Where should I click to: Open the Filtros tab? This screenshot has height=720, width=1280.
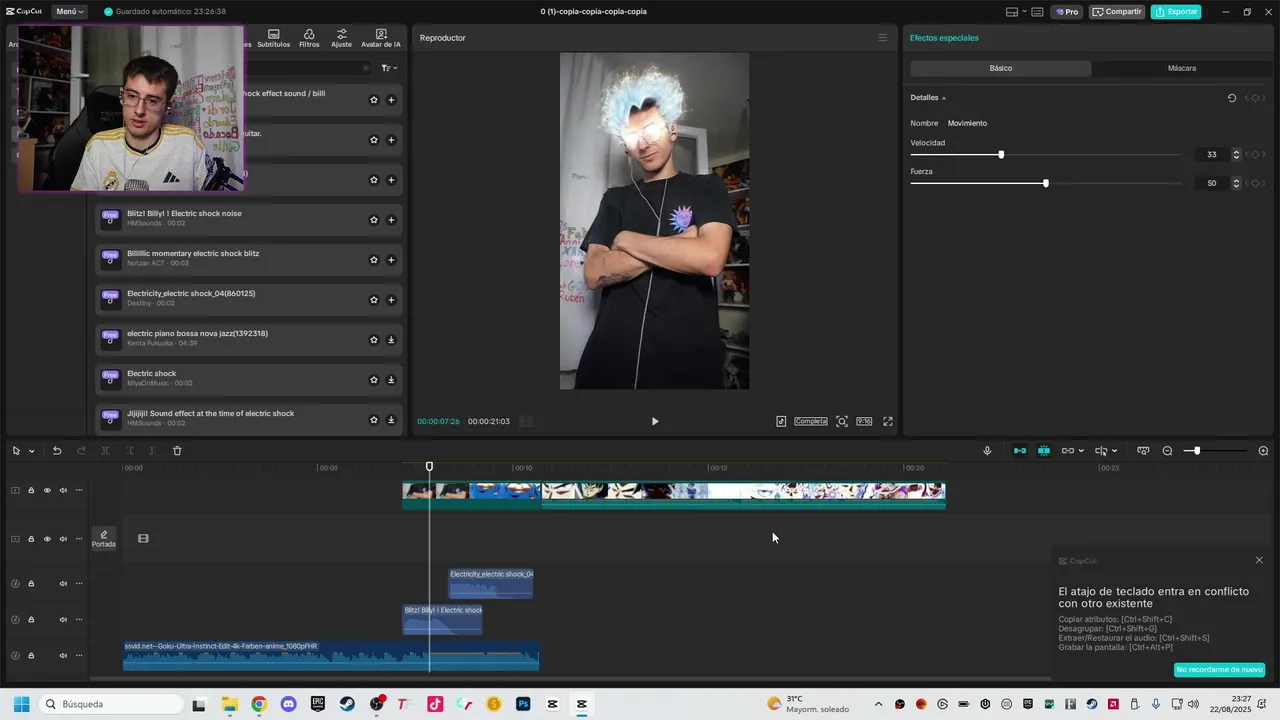point(309,38)
